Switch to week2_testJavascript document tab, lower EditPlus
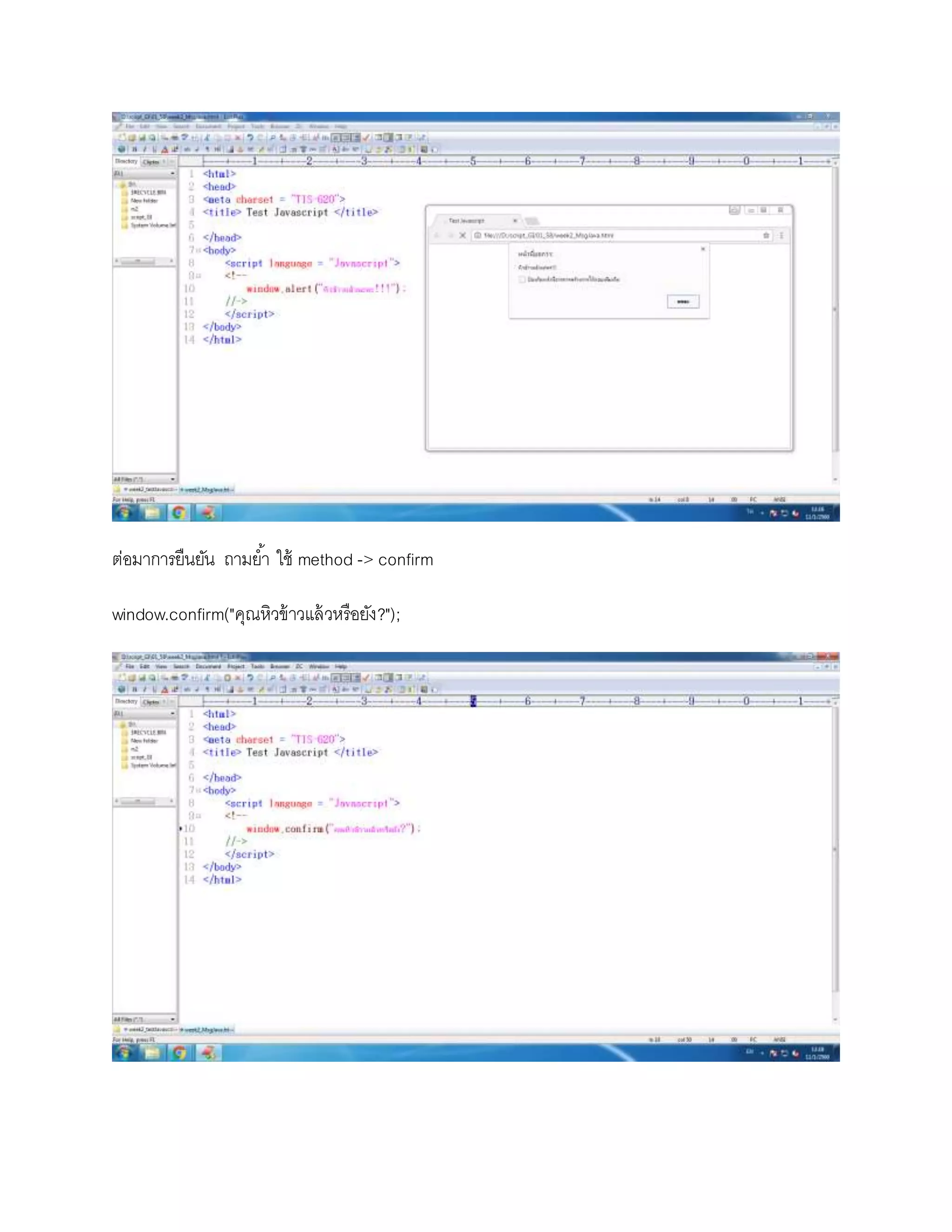The width and height of the screenshot is (952, 1232). tap(150, 1029)
